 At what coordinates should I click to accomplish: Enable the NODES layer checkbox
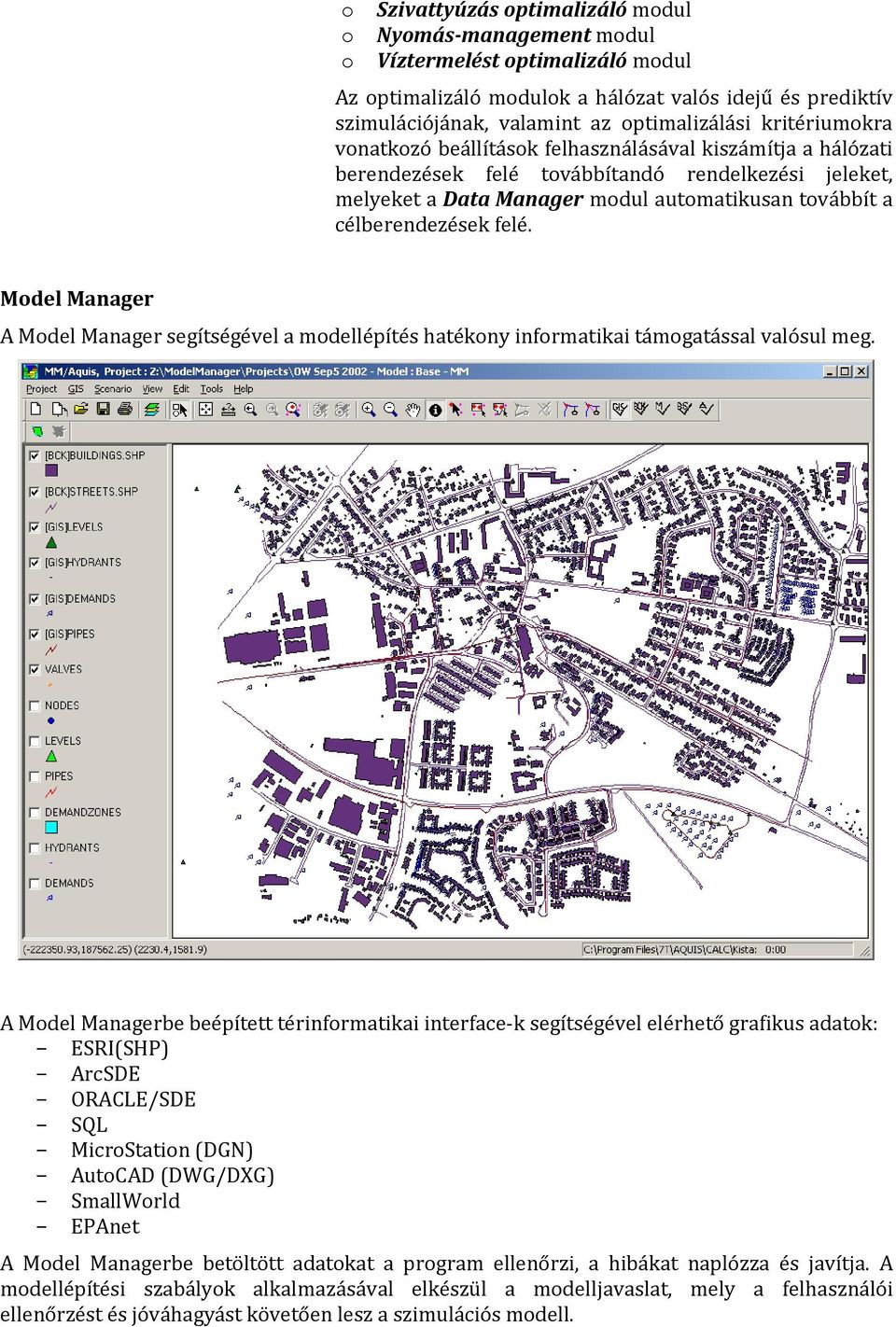[x=35, y=705]
